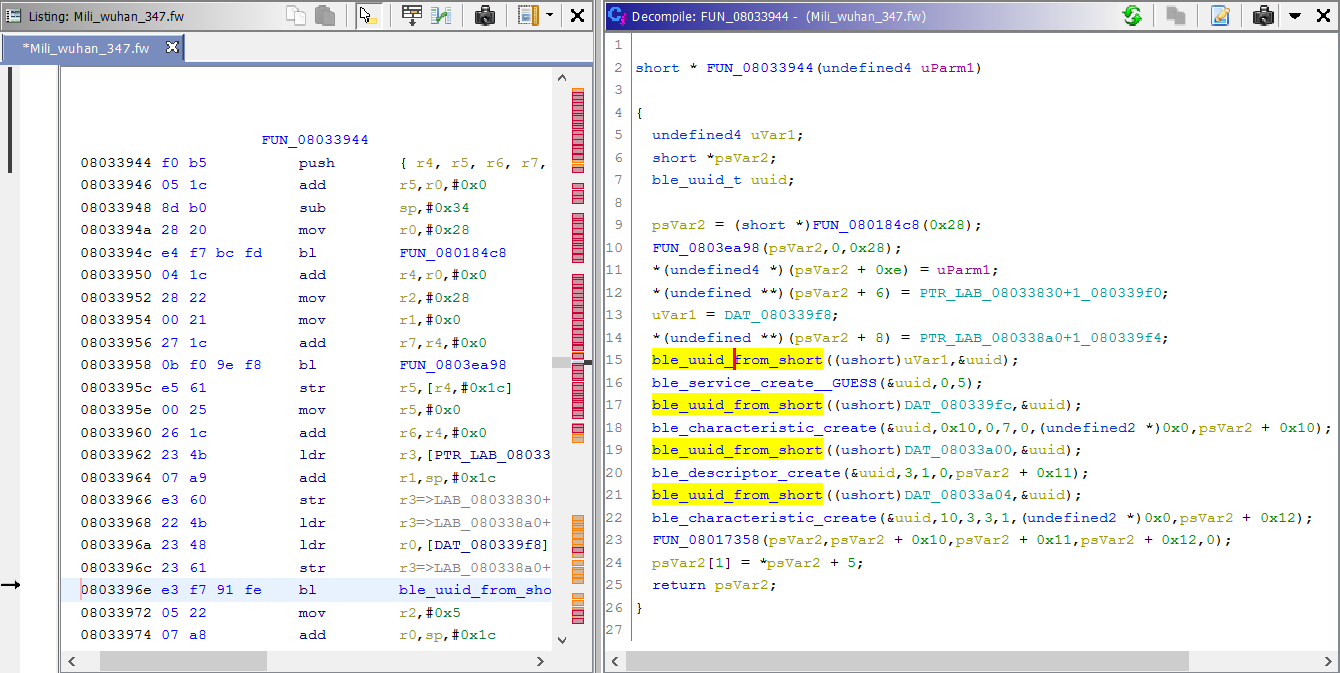
Task: Click bytes 'e4 f7 bc fd' in listing
Action: point(211,253)
